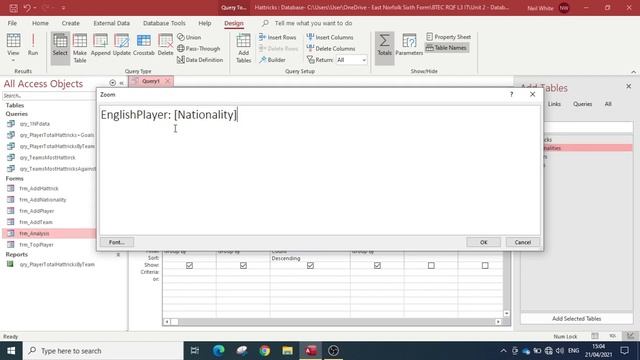Uncheck Show box in second grid column
This screenshot has width=640, height=360.
(243, 266)
